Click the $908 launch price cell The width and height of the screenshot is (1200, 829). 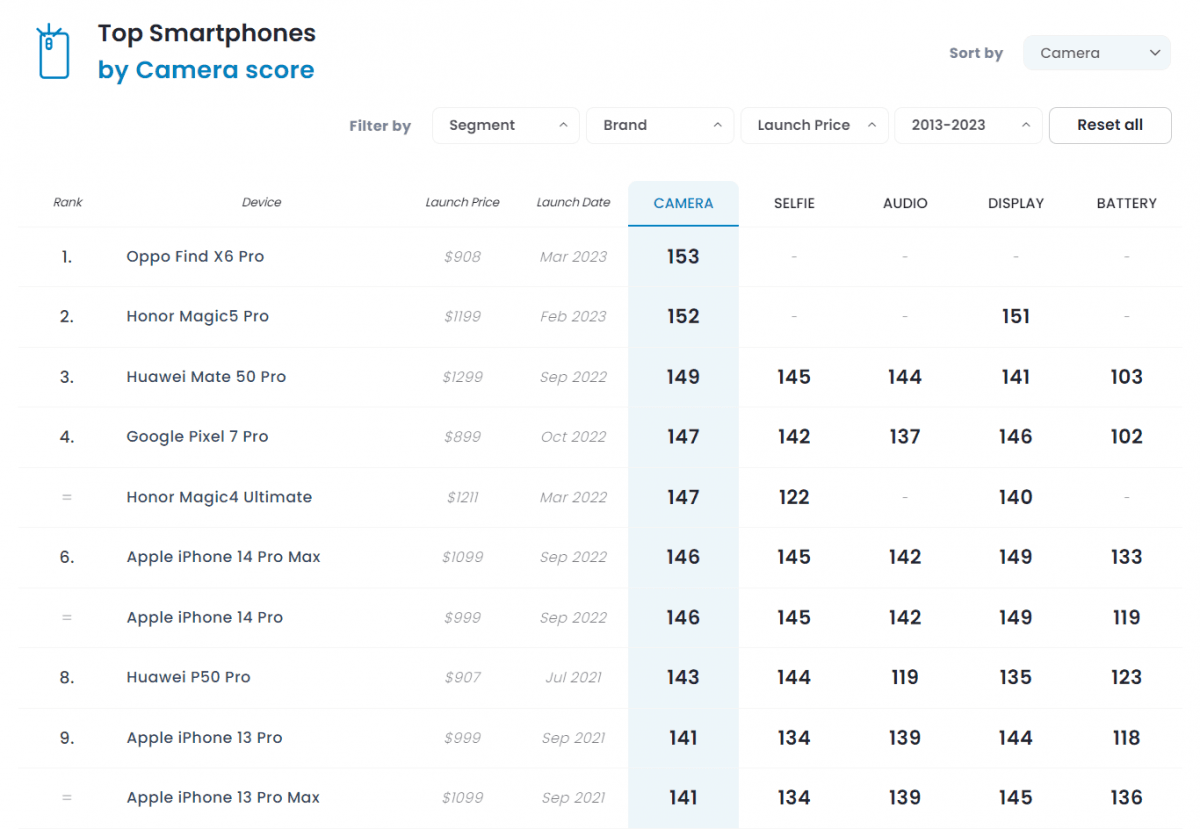coord(462,256)
